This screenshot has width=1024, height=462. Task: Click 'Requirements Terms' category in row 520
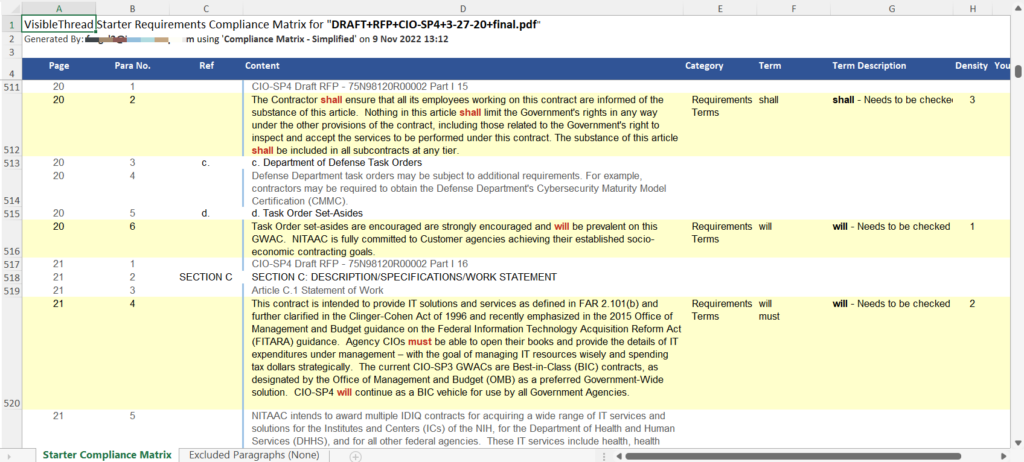(x=720, y=353)
